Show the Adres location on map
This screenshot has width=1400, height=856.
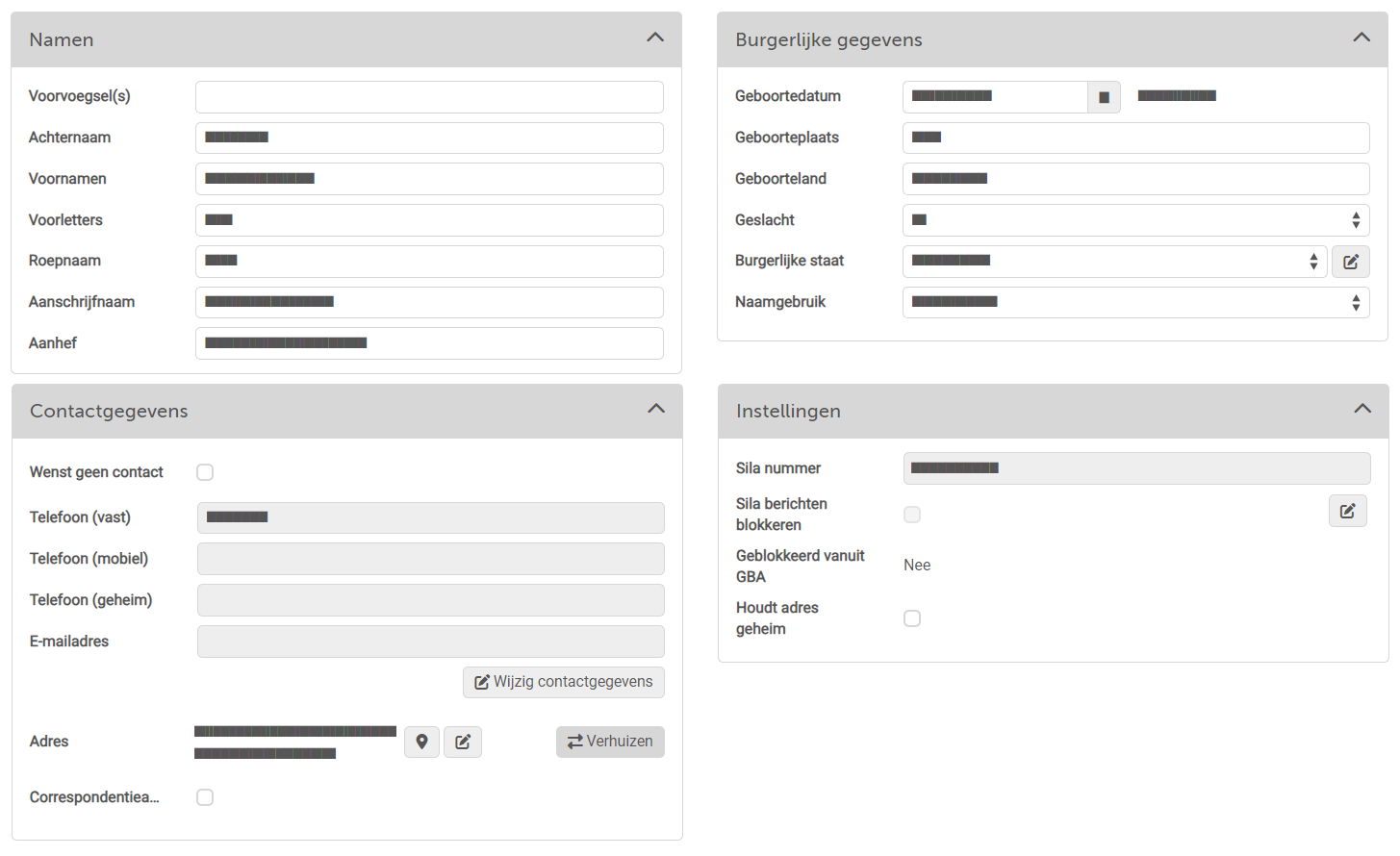coord(421,742)
